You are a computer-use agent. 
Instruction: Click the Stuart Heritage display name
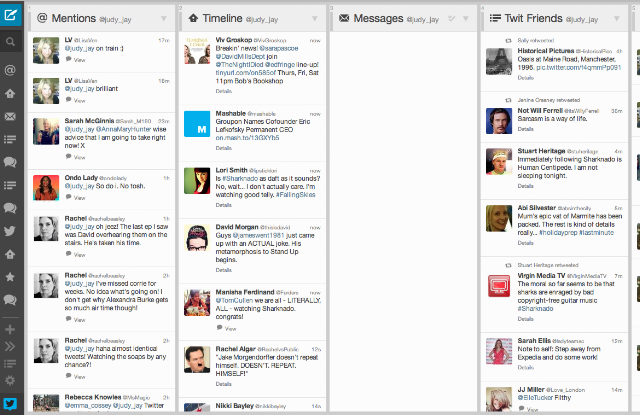[541, 151]
